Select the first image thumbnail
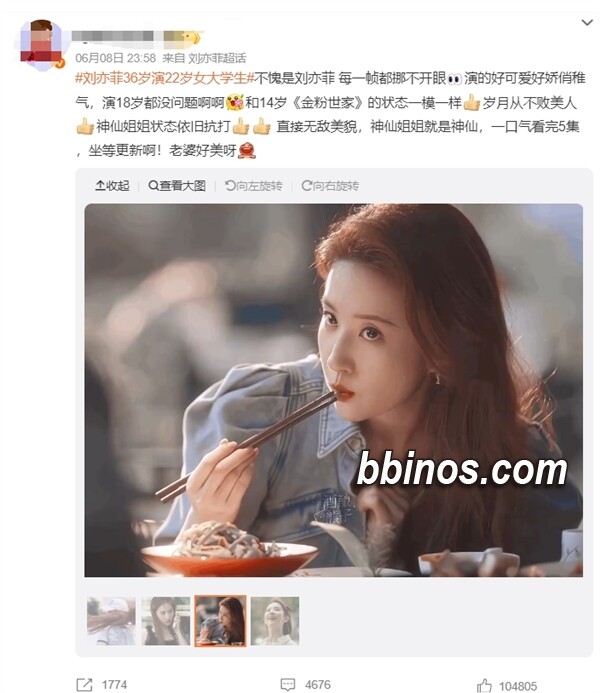The image size is (600, 693). click(111, 621)
